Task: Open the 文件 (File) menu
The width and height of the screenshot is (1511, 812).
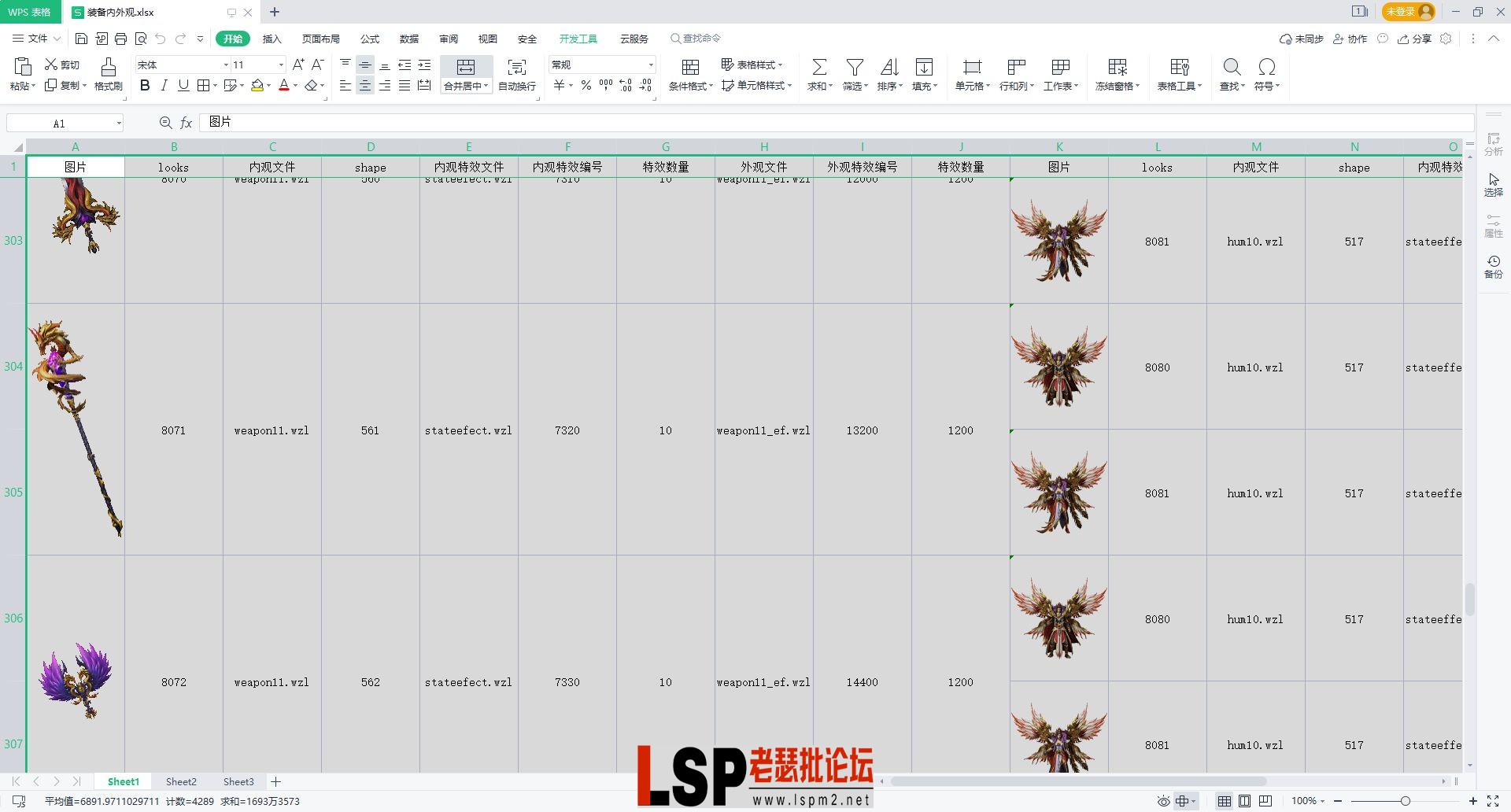Action: [36, 39]
